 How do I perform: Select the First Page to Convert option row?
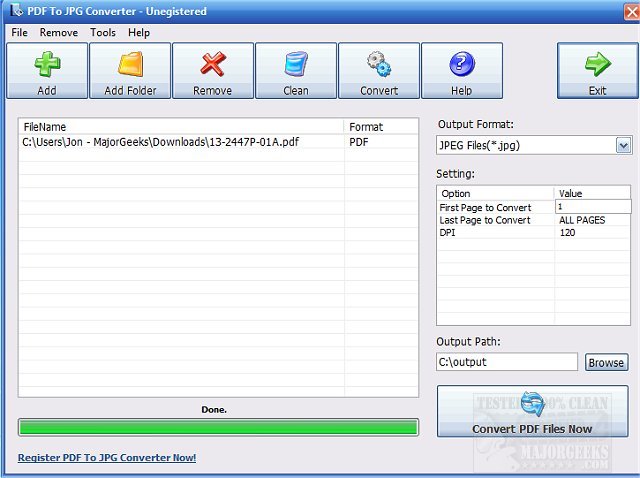click(x=485, y=208)
